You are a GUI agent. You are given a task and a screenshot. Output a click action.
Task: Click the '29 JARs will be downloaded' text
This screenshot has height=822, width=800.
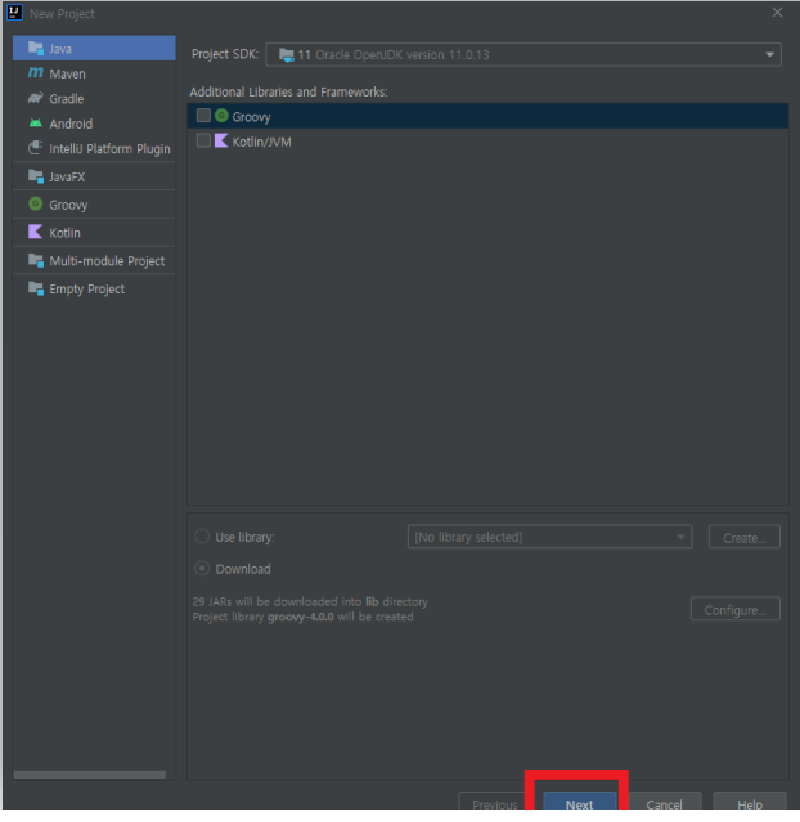point(310,601)
